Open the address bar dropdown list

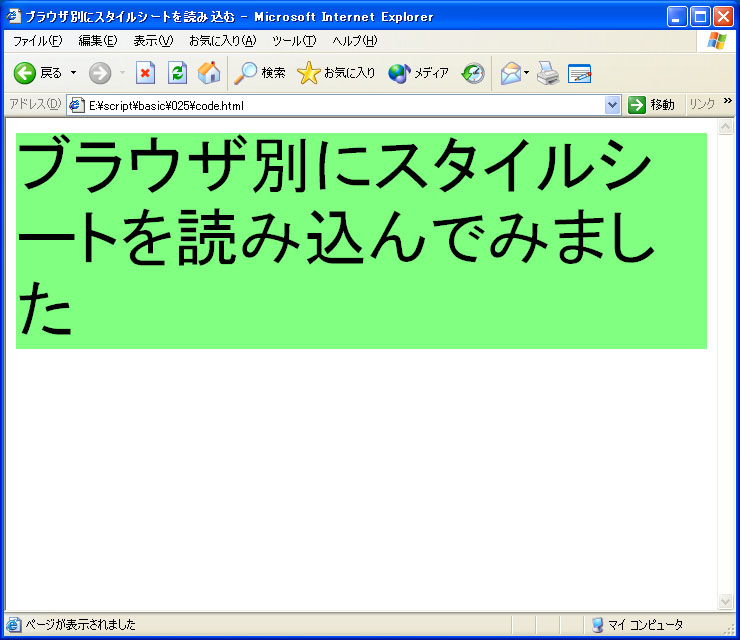tap(613, 105)
